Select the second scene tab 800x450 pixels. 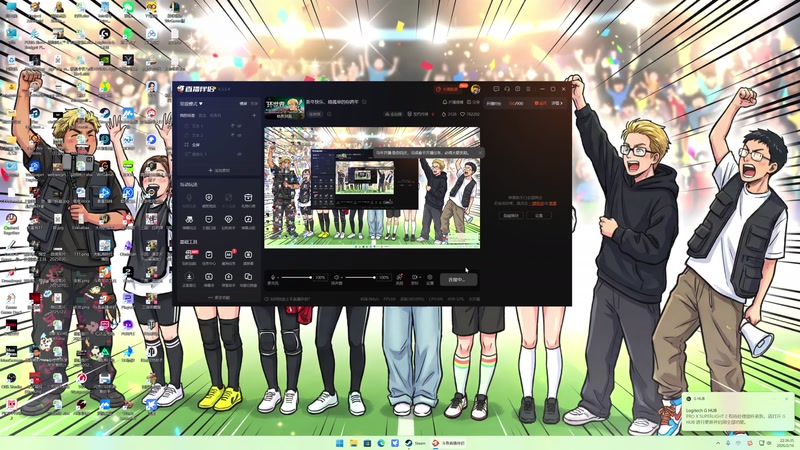[x=203, y=115]
